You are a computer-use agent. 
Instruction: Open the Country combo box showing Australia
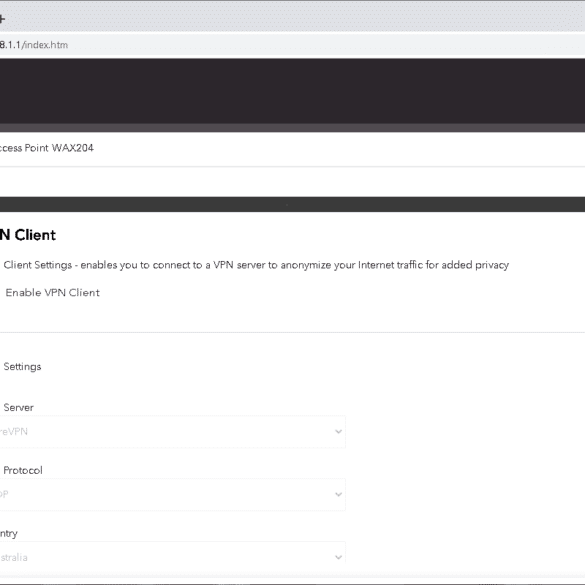[x=172, y=557]
